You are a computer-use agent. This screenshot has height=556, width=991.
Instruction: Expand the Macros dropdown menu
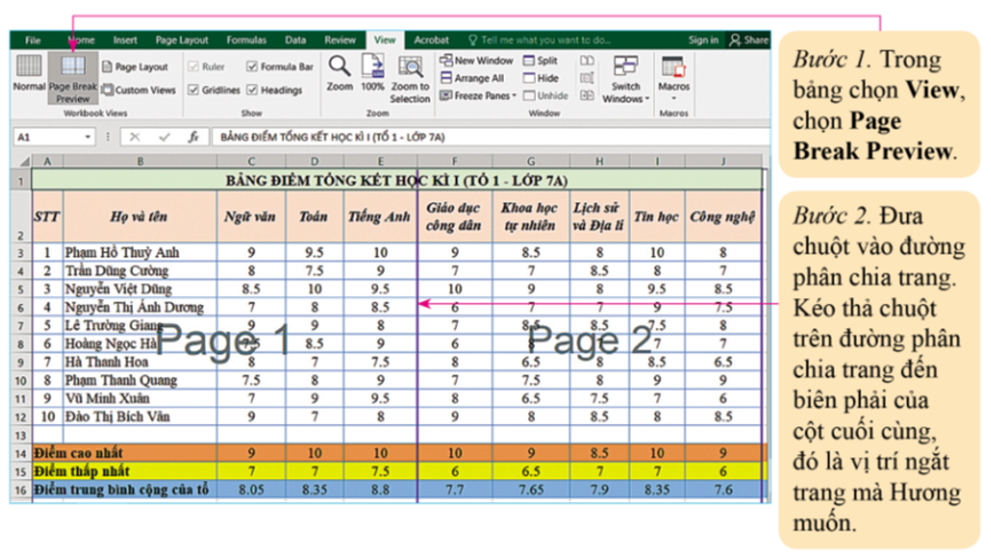click(674, 78)
